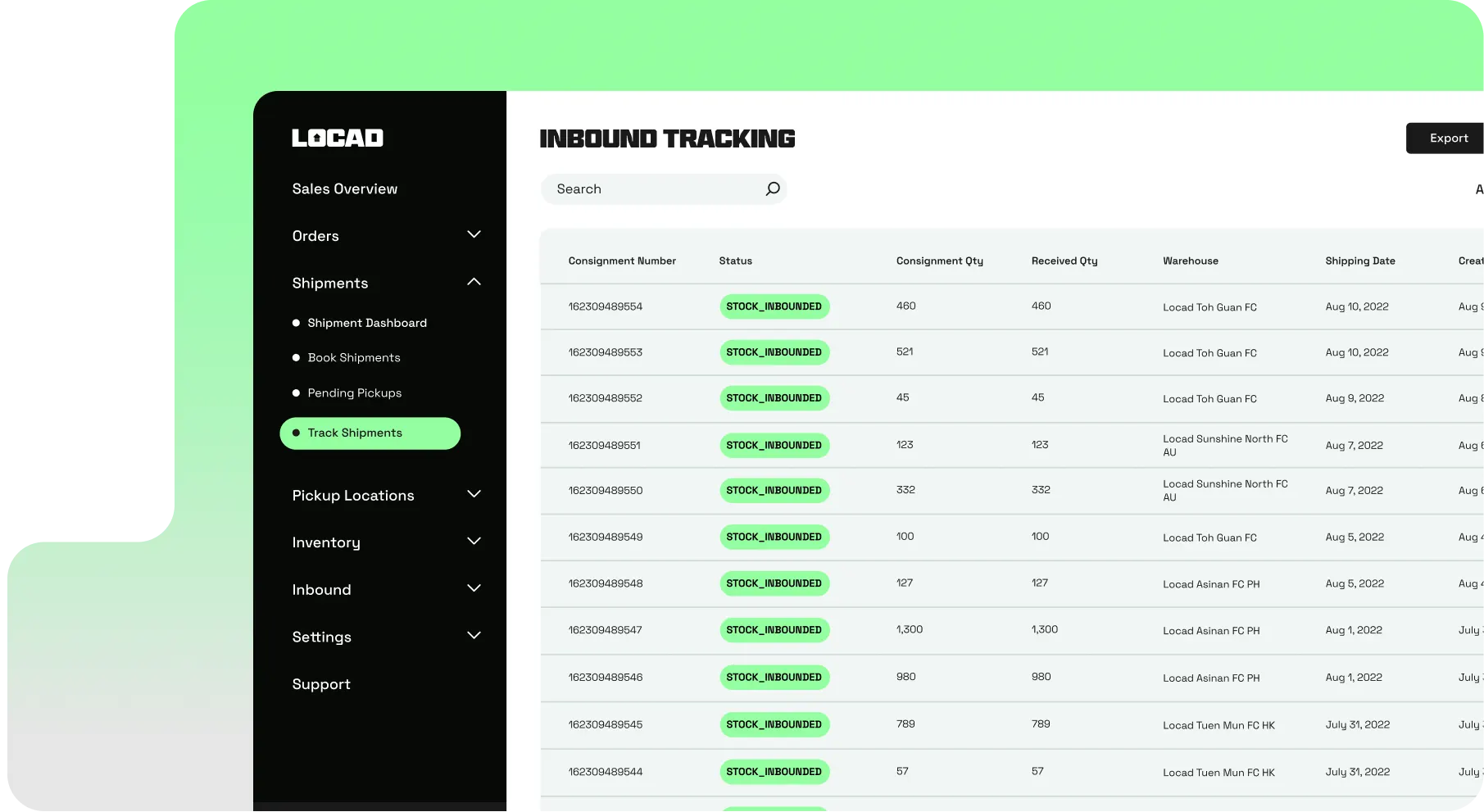
Task: Open Pending Pickups
Action: (354, 392)
